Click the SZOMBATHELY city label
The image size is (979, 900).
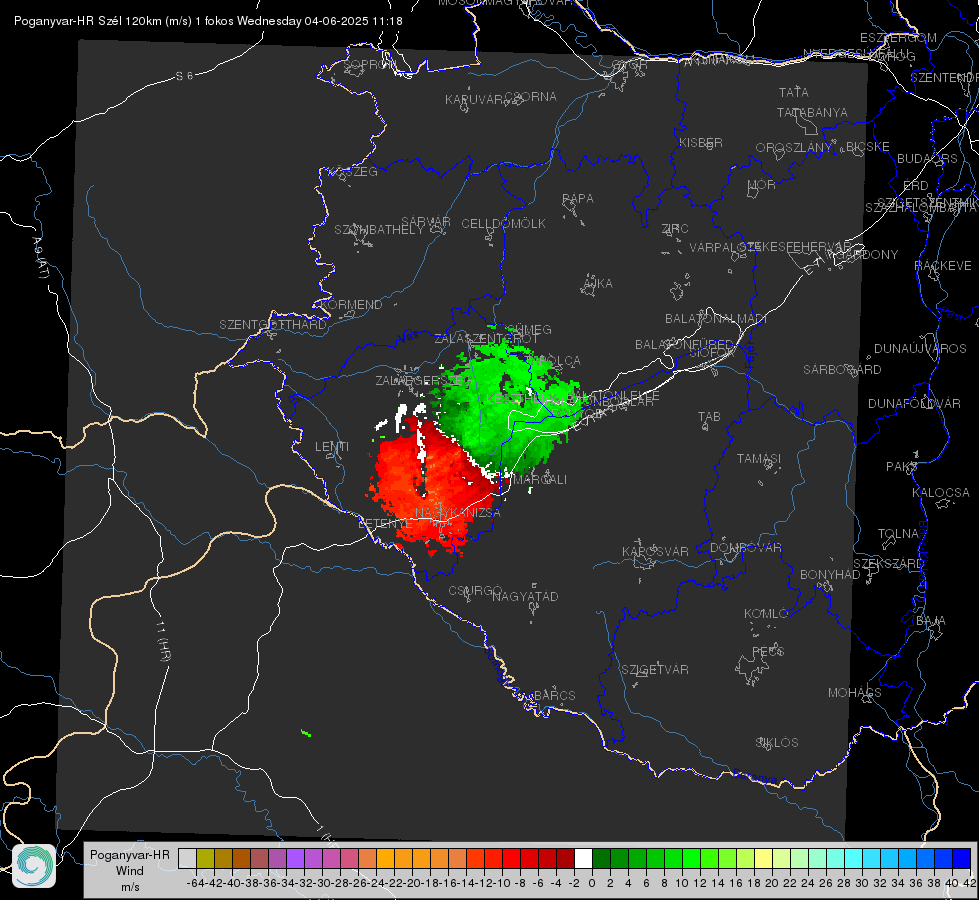pyautogui.click(x=379, y=230)
